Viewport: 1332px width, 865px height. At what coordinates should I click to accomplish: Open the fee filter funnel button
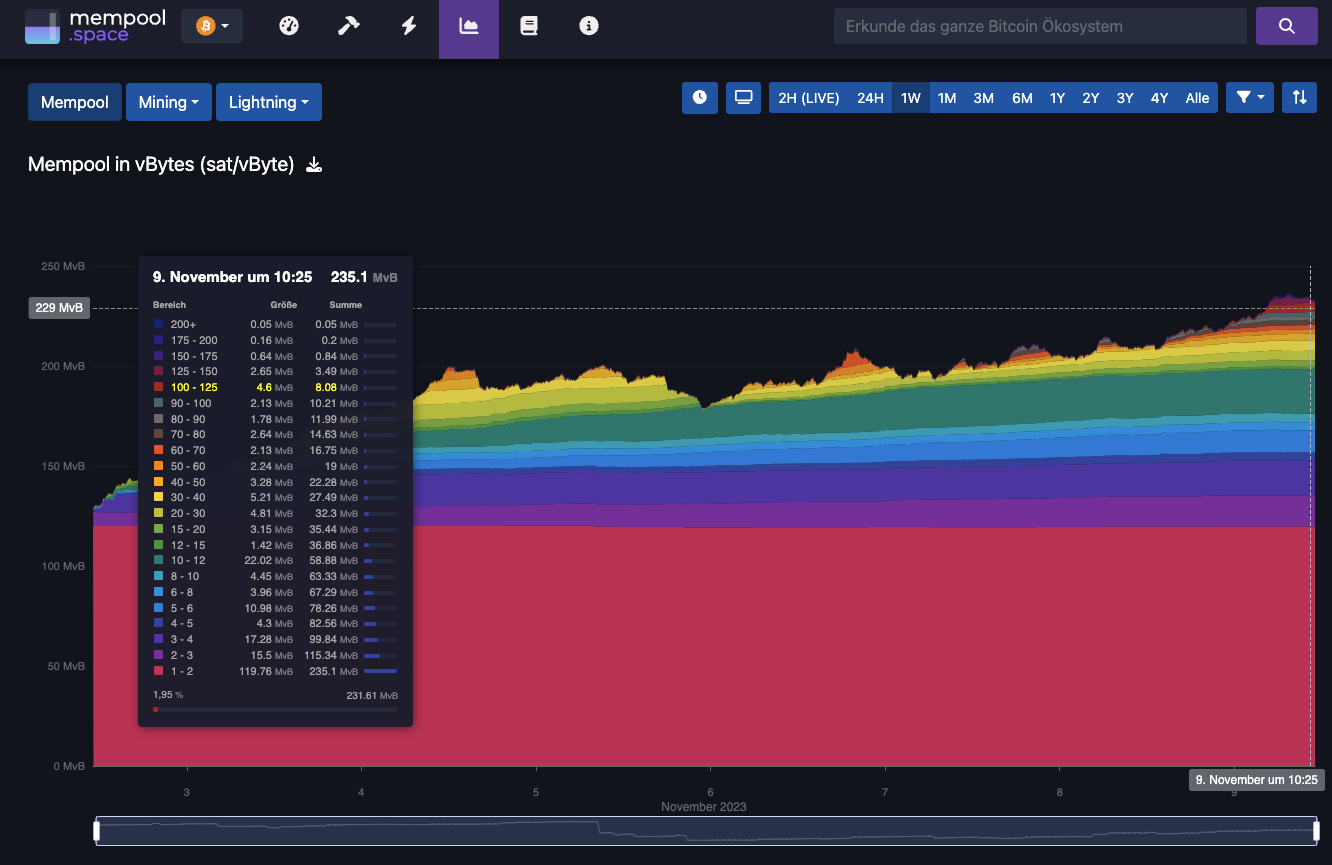(1249, 97)
